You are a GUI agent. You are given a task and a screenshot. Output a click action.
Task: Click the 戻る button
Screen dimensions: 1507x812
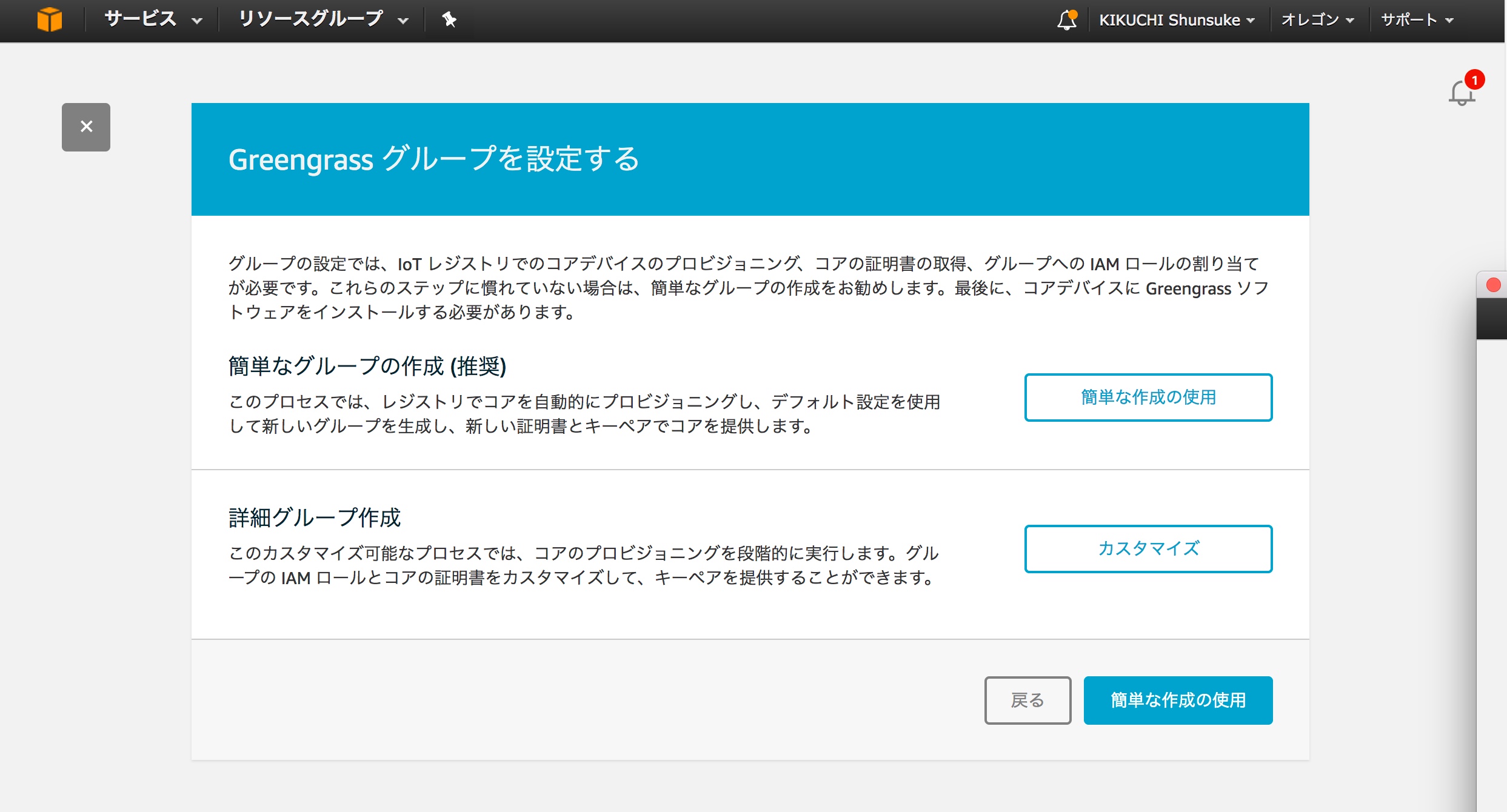[x=1027, y=700]
